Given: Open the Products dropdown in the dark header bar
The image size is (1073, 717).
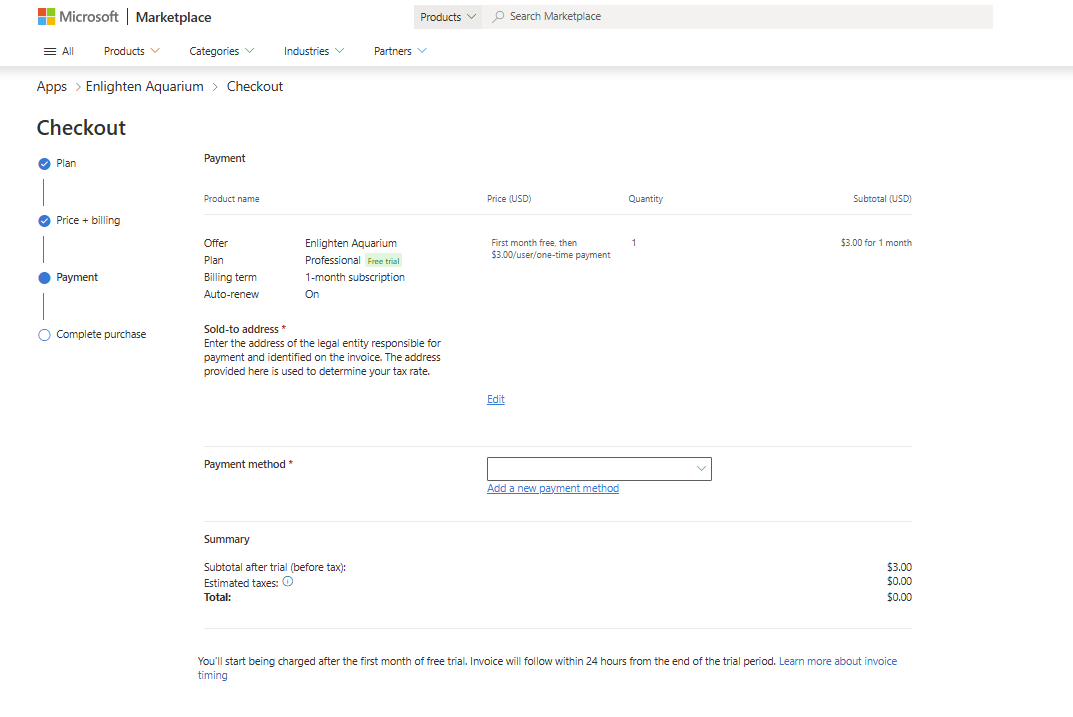Looking at the screenshot, I should pos(447,16).
